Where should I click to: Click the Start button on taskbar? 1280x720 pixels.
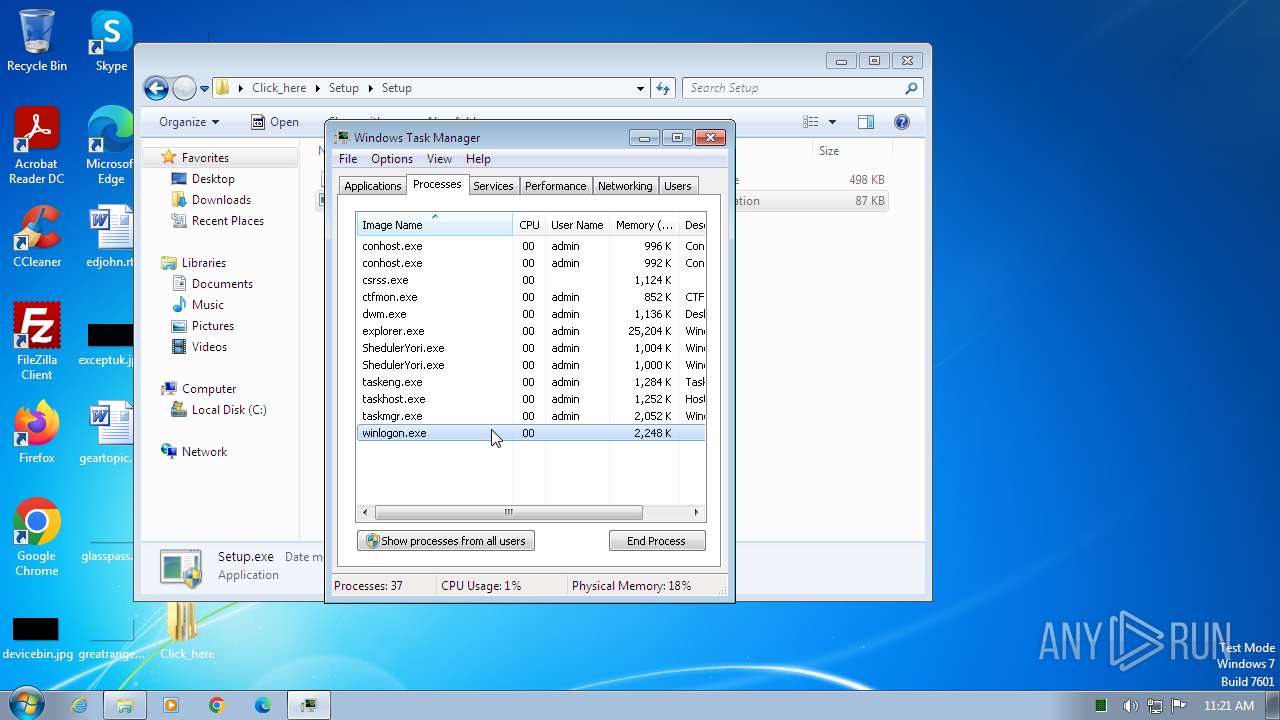pyautogui.click(x=27, y=705)
